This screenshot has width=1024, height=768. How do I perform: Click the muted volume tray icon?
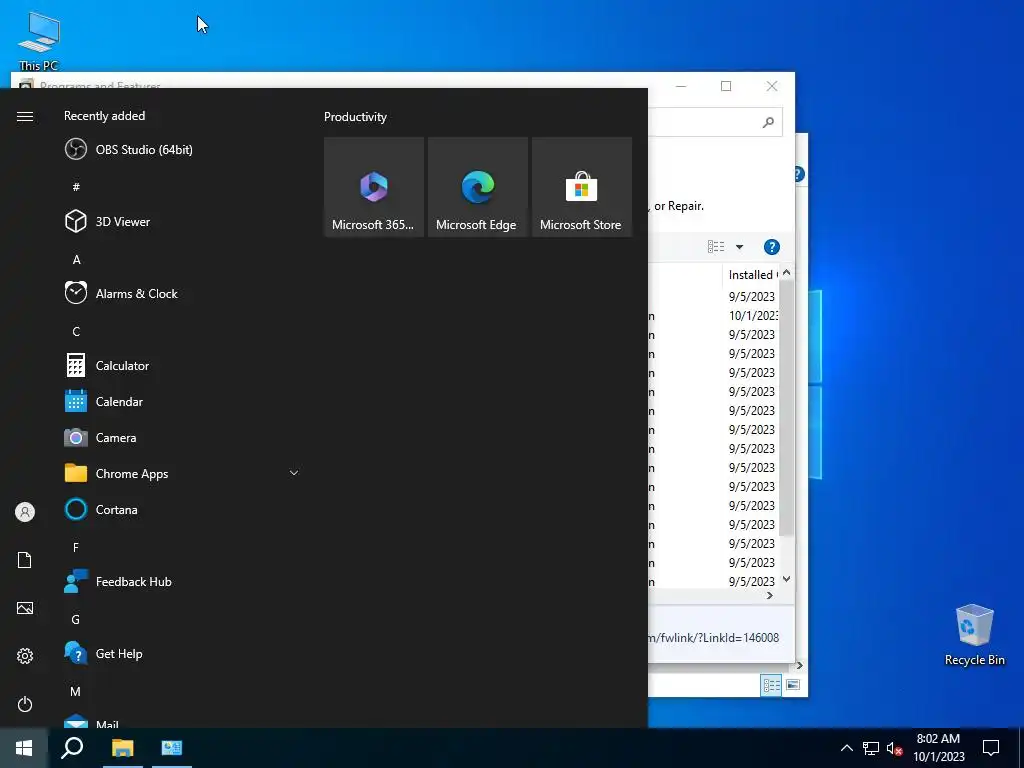(x=894, y=748)
